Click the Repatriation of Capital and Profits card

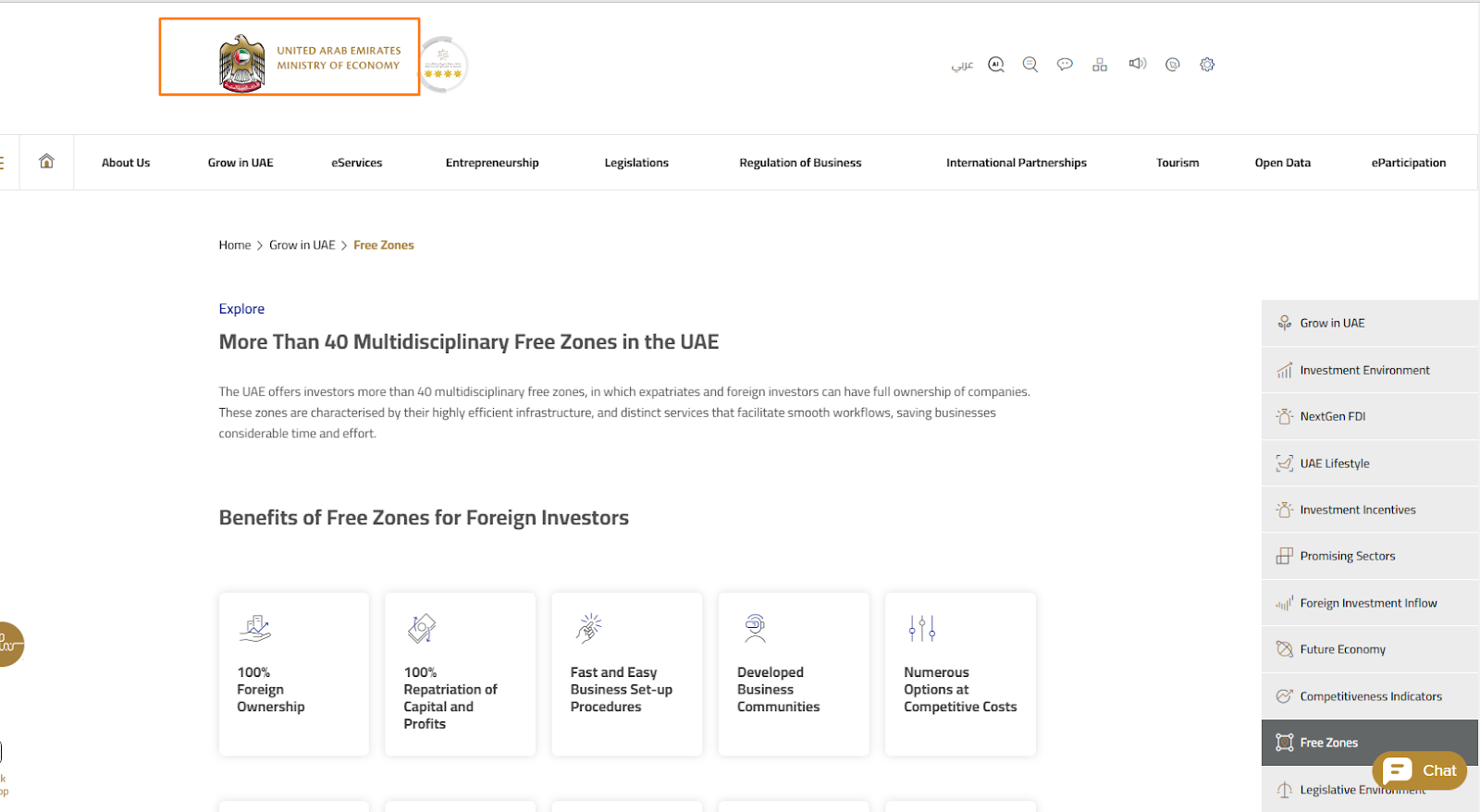click(x=461, y=674)
